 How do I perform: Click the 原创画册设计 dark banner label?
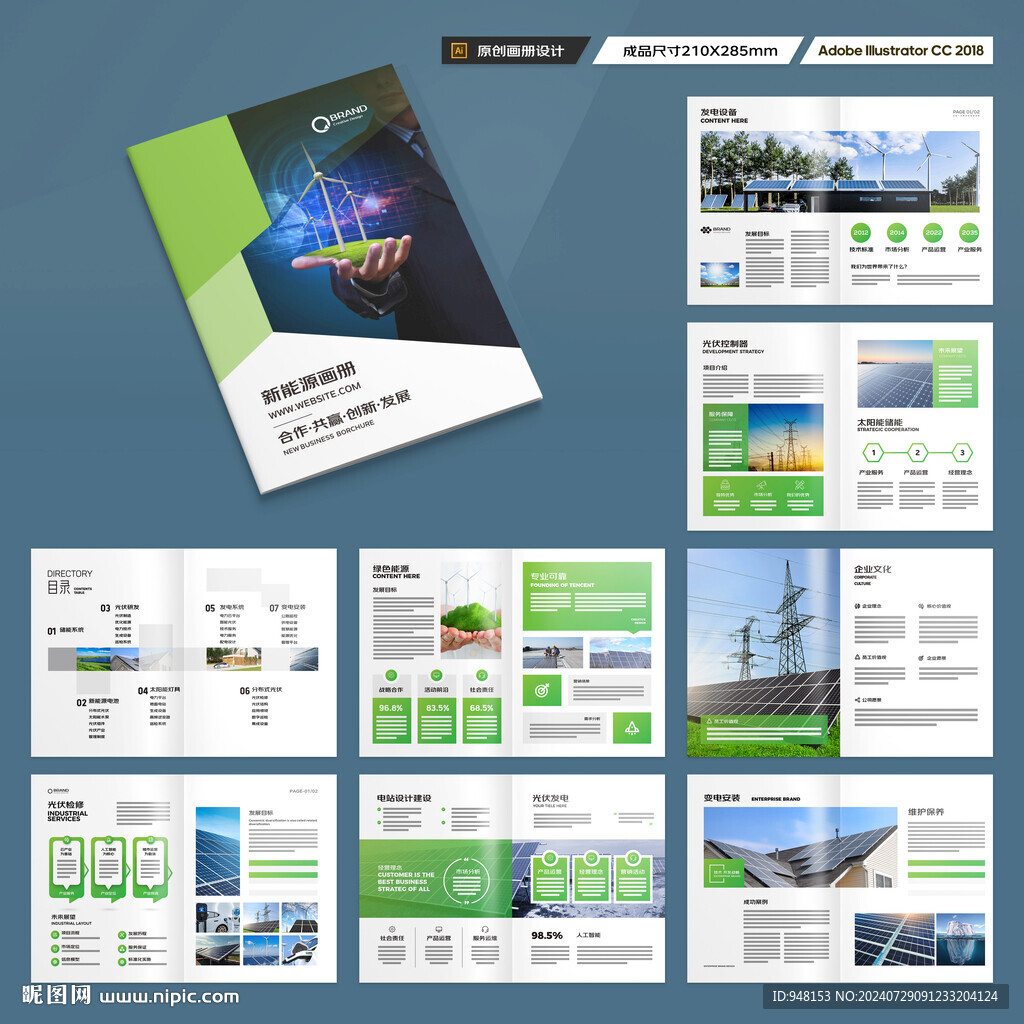coord(515,50)
